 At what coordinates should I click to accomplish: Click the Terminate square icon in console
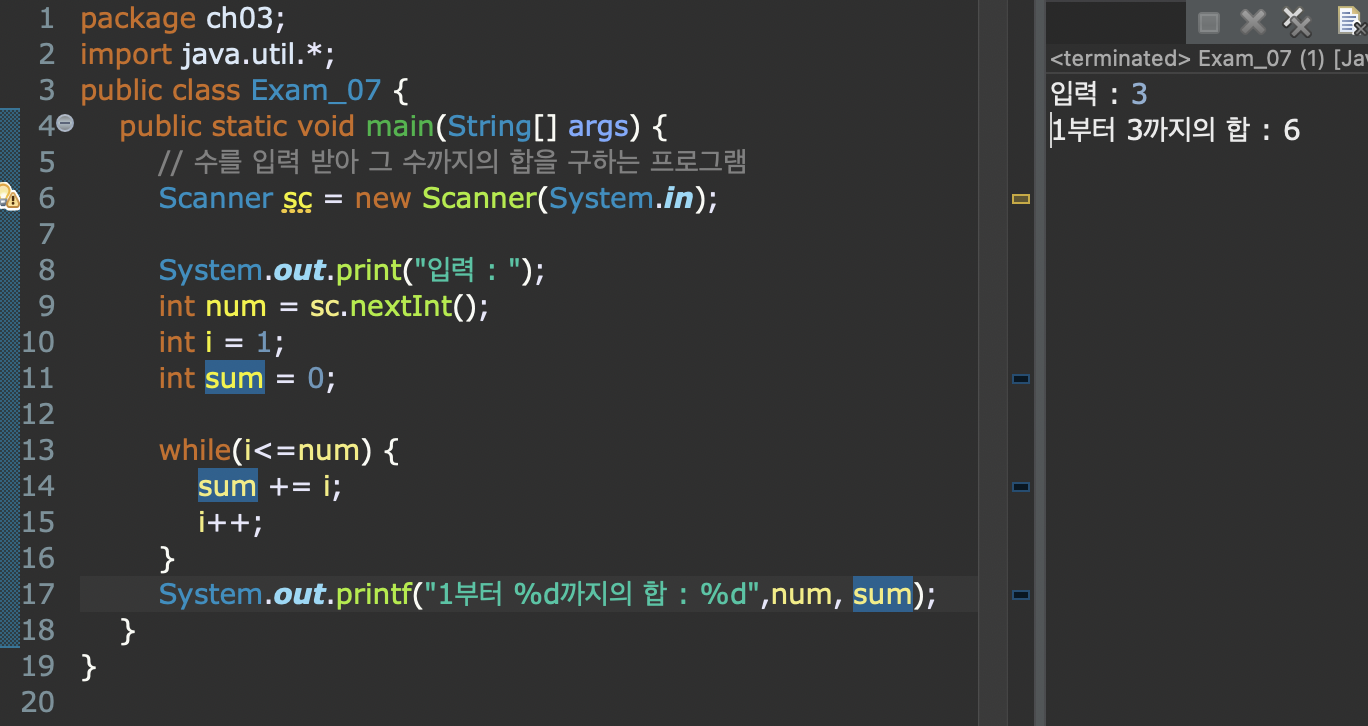tap(1209, 22)
